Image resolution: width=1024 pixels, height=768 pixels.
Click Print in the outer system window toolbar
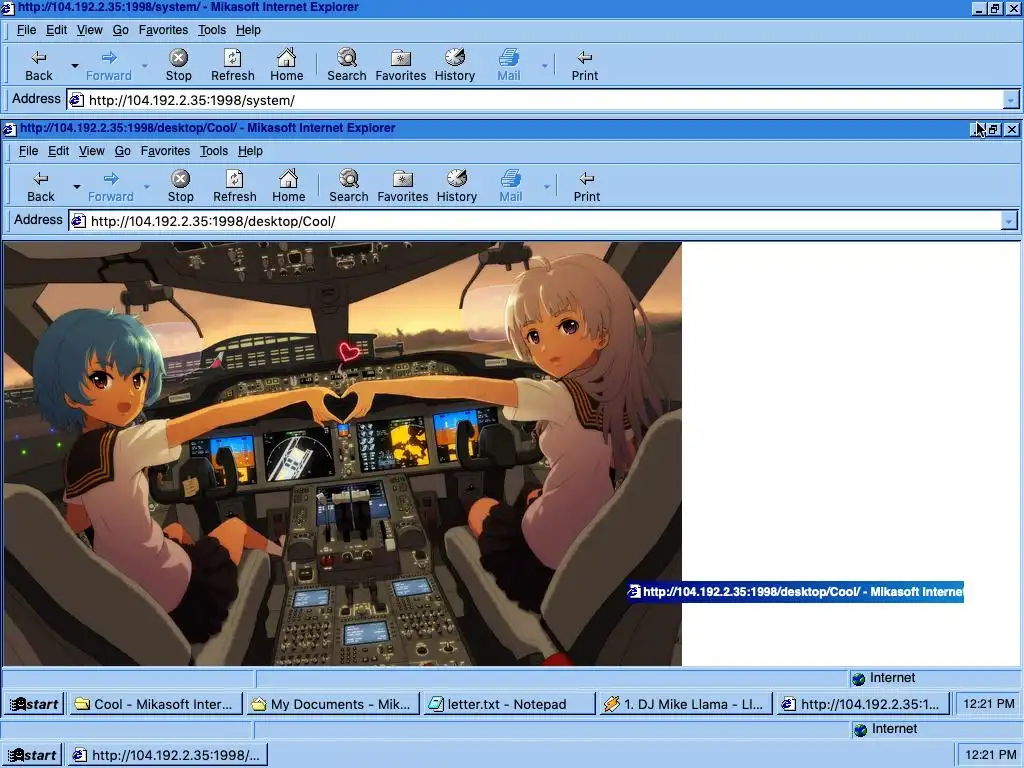[584, 66]
